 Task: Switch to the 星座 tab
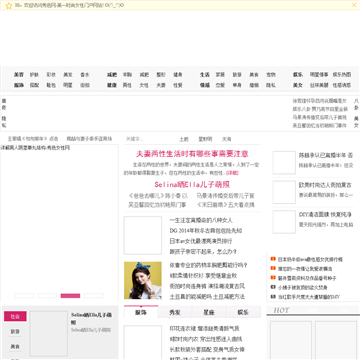(x=209, y=312)
